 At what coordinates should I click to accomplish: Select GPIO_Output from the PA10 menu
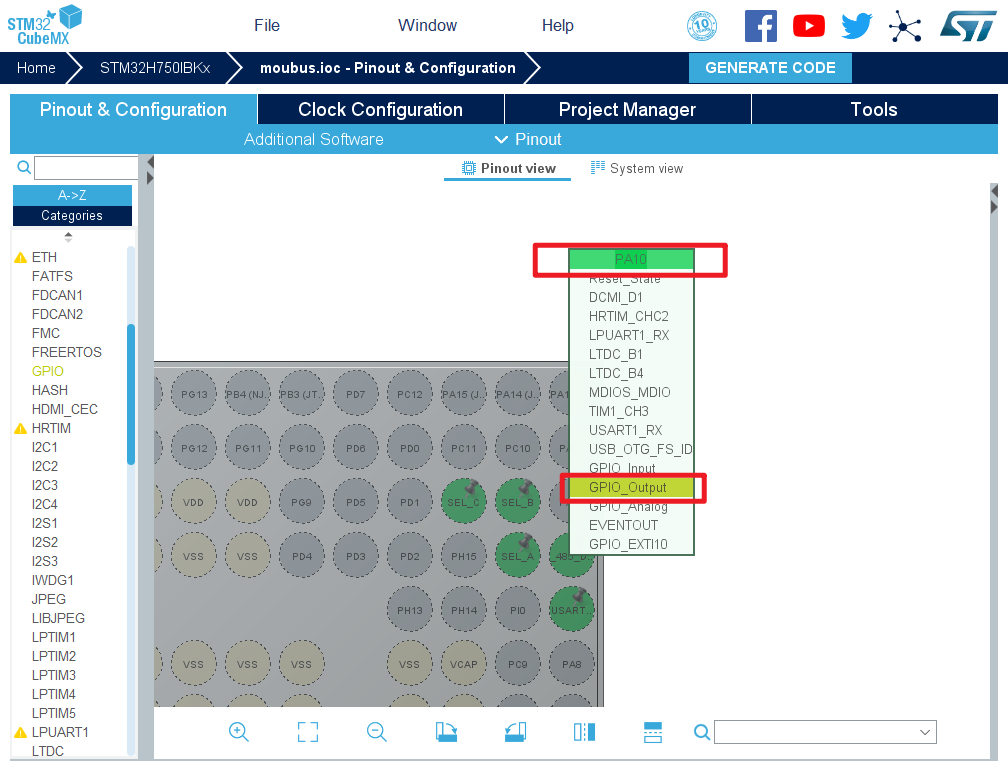coord(628,488)
